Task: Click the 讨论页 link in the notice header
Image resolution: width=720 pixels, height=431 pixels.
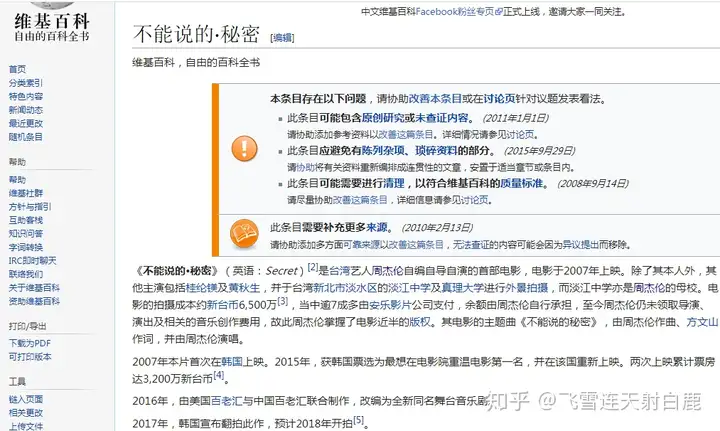Action: click(499, 99)
